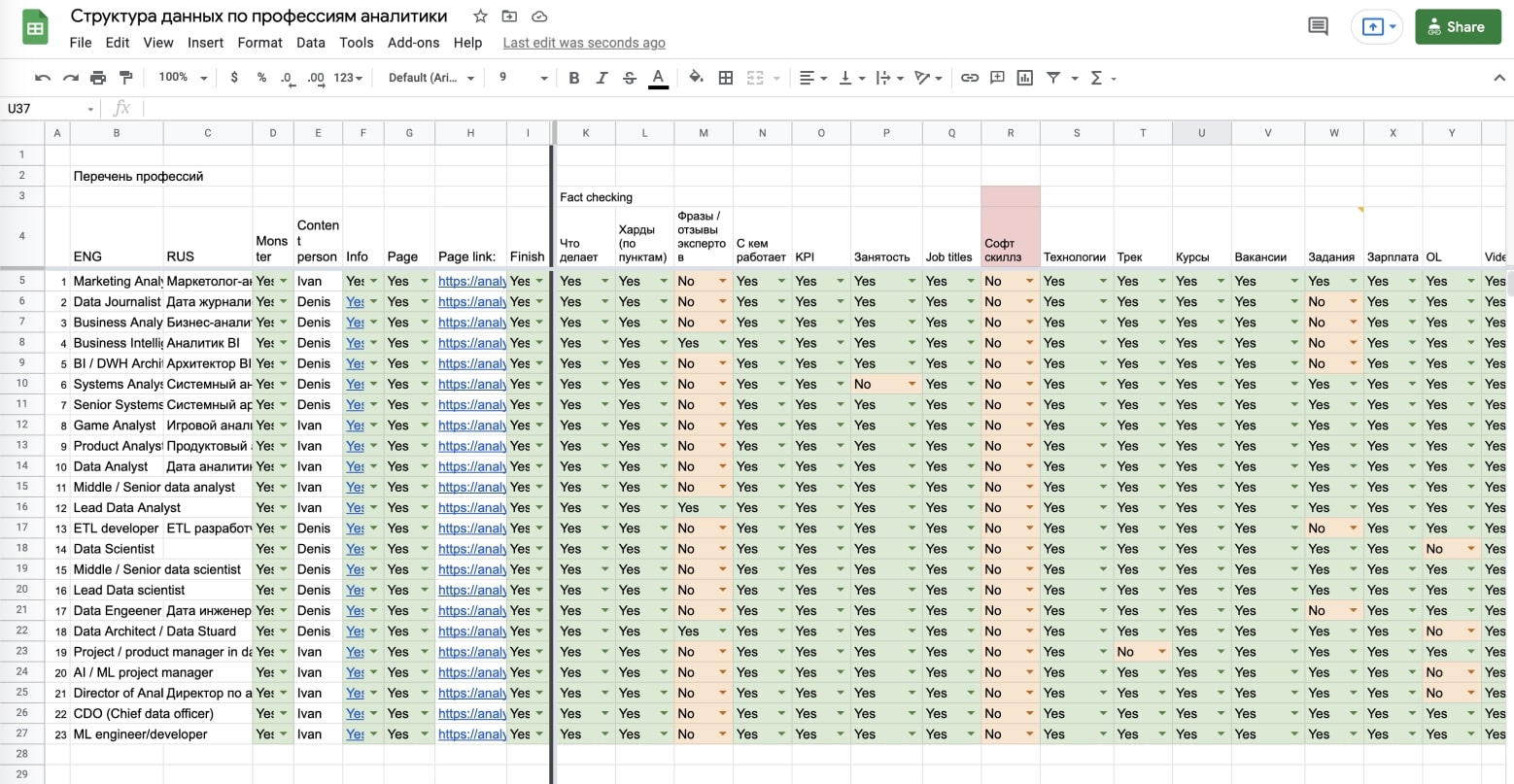The width and height of the screenshot is (1514, 784).
Task: Toggle bold formatting
Action: (x=573, y=78)
